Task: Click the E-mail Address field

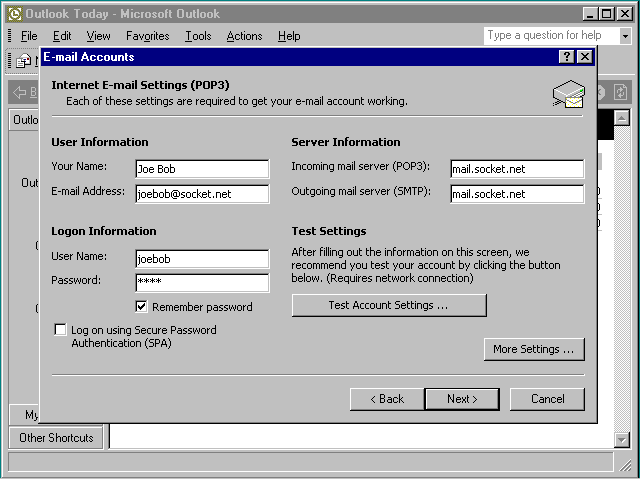Action: tap(202, 193)
